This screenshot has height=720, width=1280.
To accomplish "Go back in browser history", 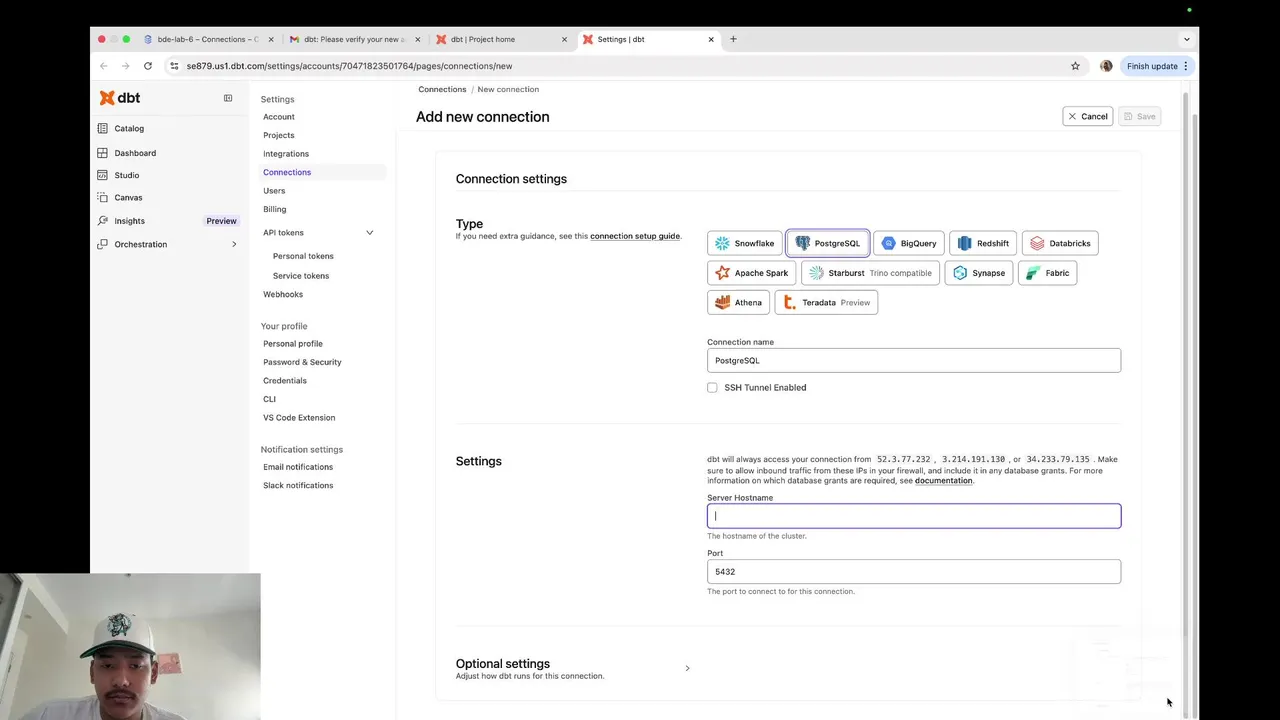I will pyautogui.click(x=104, y=66).
